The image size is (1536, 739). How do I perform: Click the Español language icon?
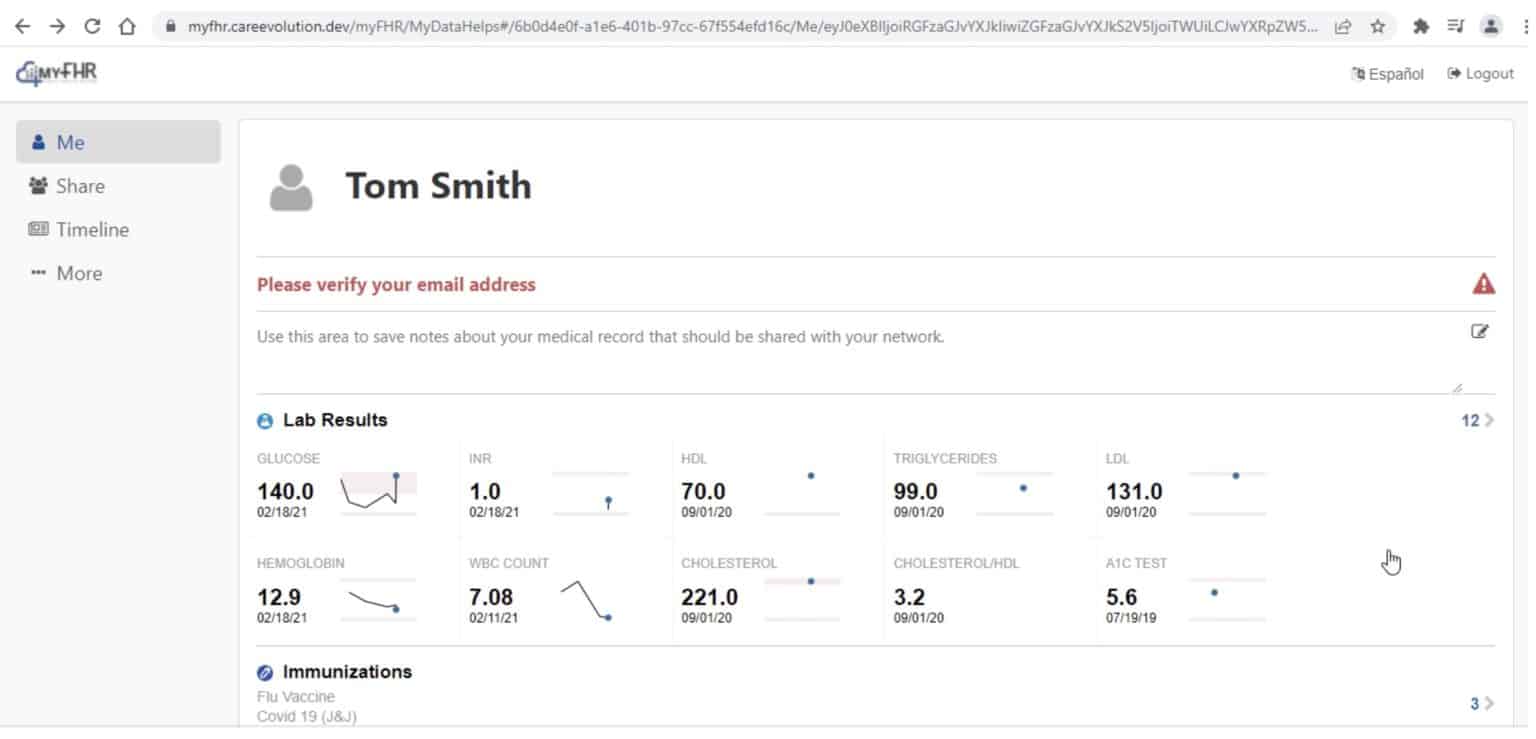[1356, 73]
